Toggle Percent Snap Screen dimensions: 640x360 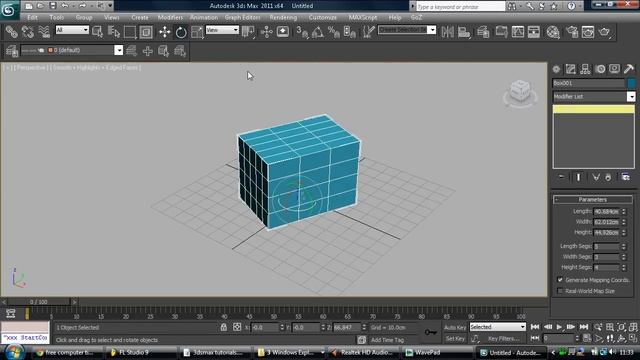(334, 32)
